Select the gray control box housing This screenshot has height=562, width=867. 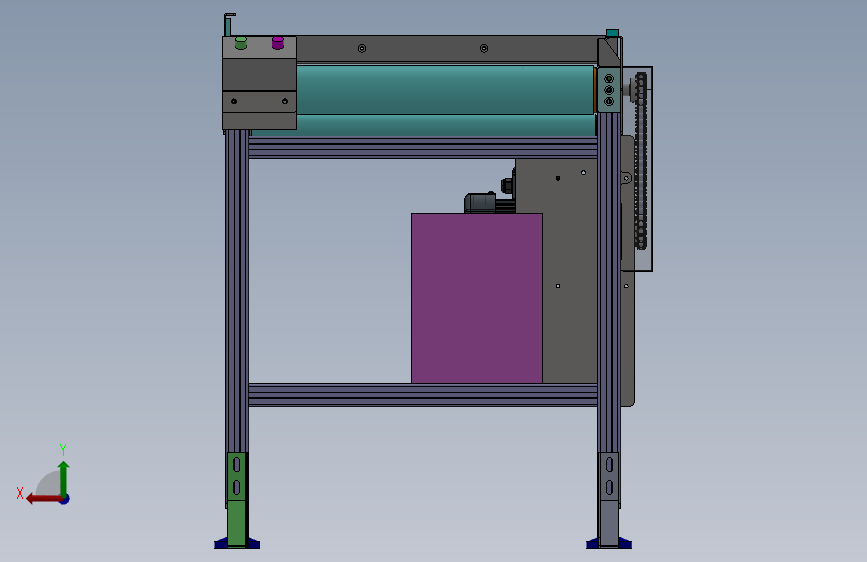point(259,83)
